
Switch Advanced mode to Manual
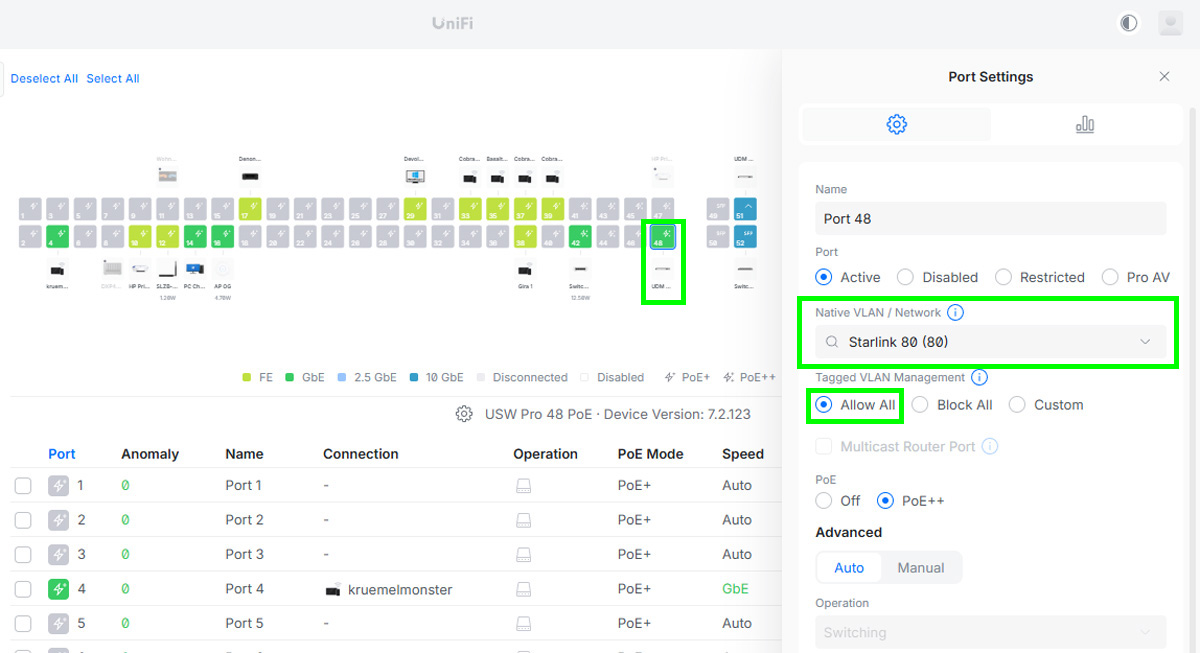coord(920,568)
